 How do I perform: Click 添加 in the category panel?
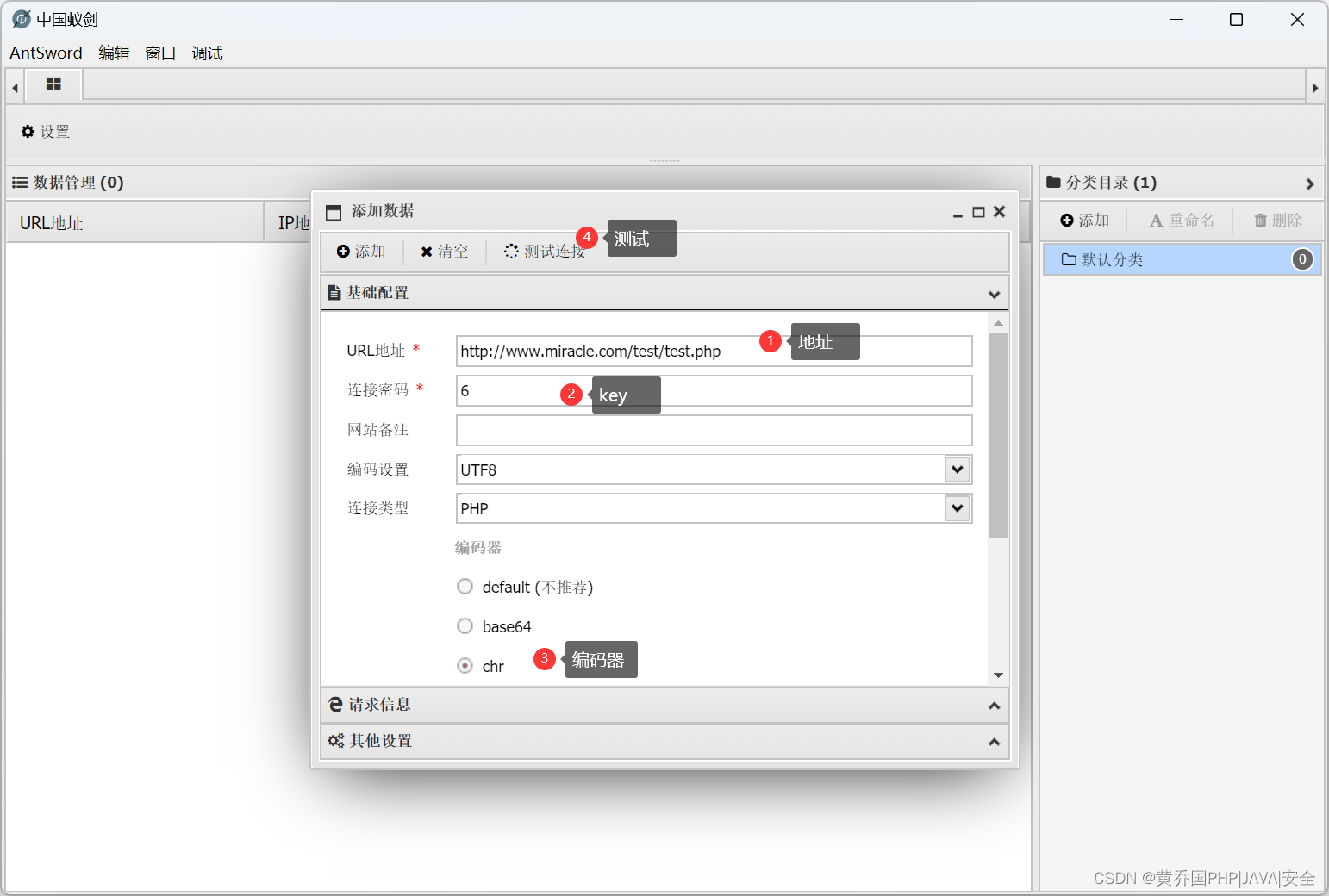1085,221
